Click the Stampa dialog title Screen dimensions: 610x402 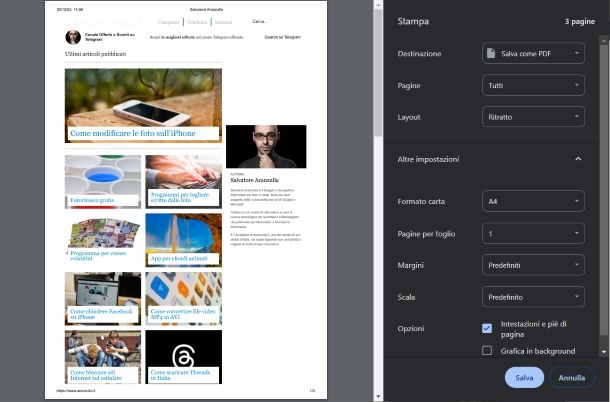click(x=413, y=21)
